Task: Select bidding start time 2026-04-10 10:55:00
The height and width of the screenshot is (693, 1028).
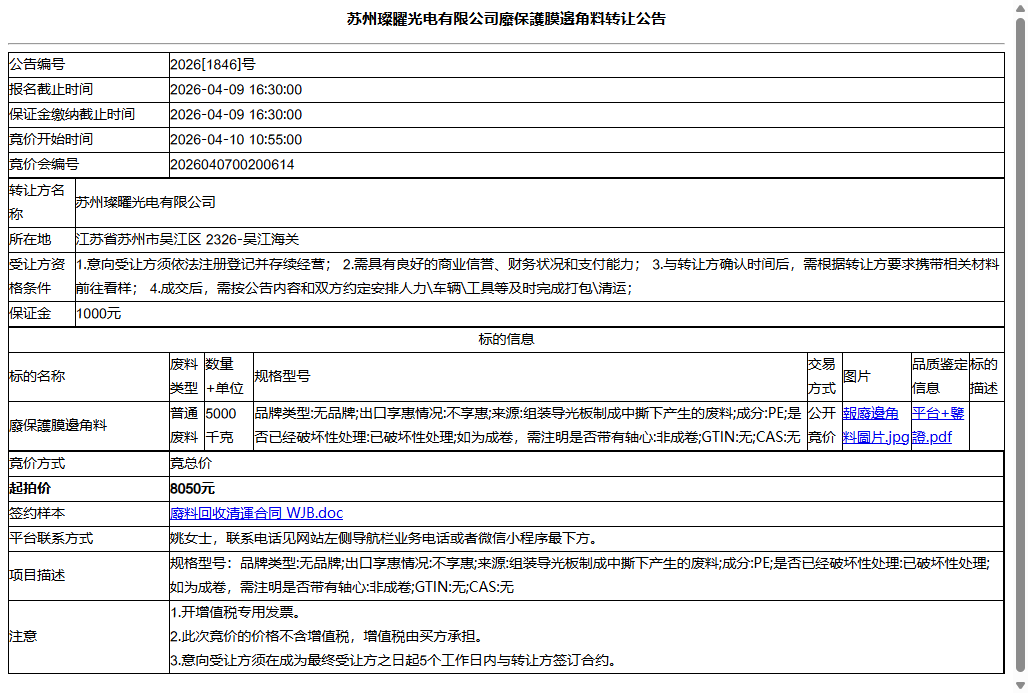Action: coord(236,139)
